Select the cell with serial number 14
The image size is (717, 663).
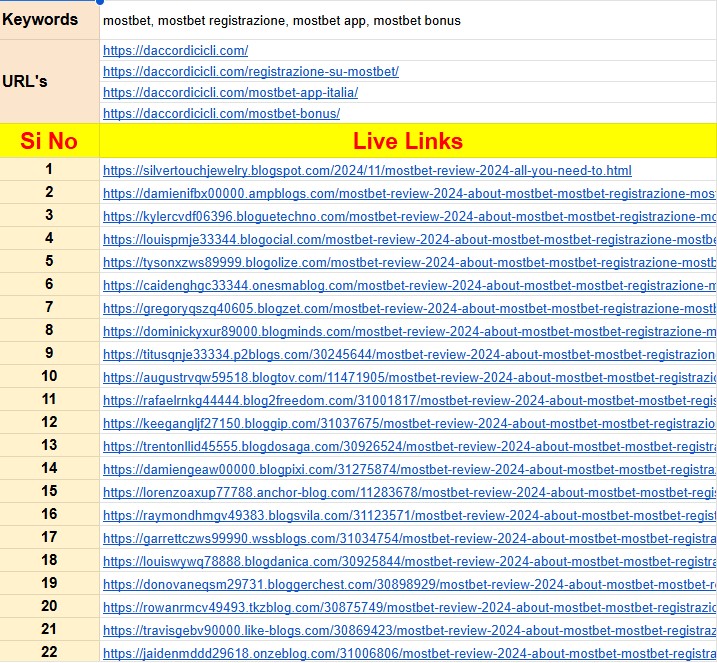pos(49,468)
